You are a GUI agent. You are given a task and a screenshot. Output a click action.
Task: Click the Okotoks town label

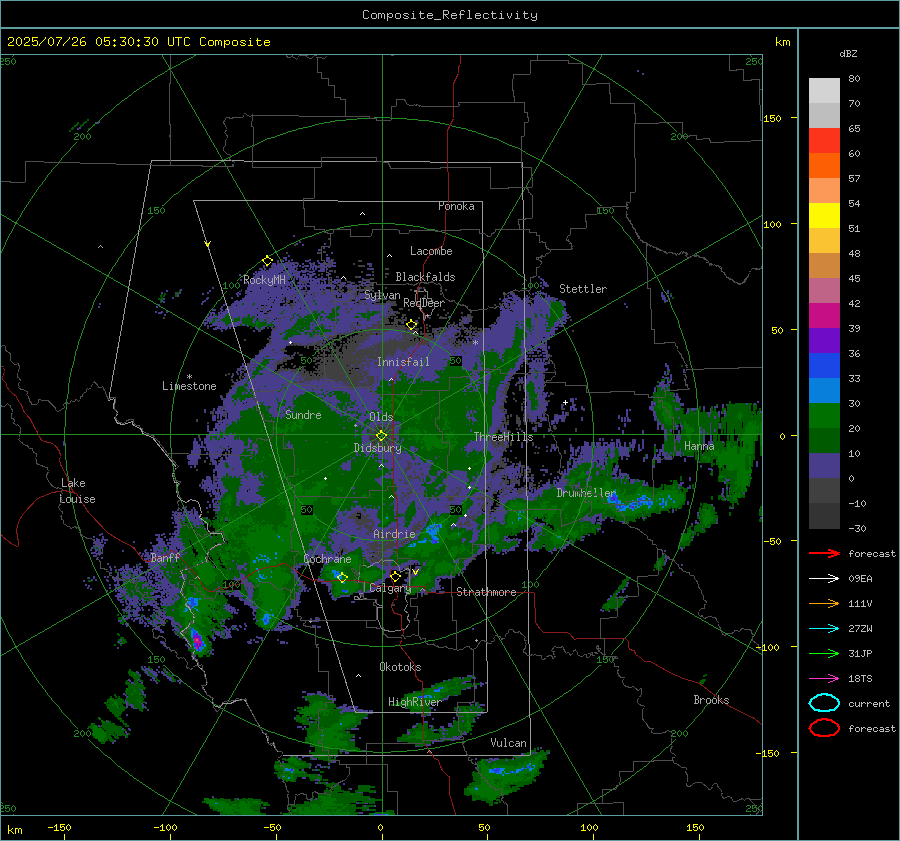pyautogui.click(x=400, y=666)
